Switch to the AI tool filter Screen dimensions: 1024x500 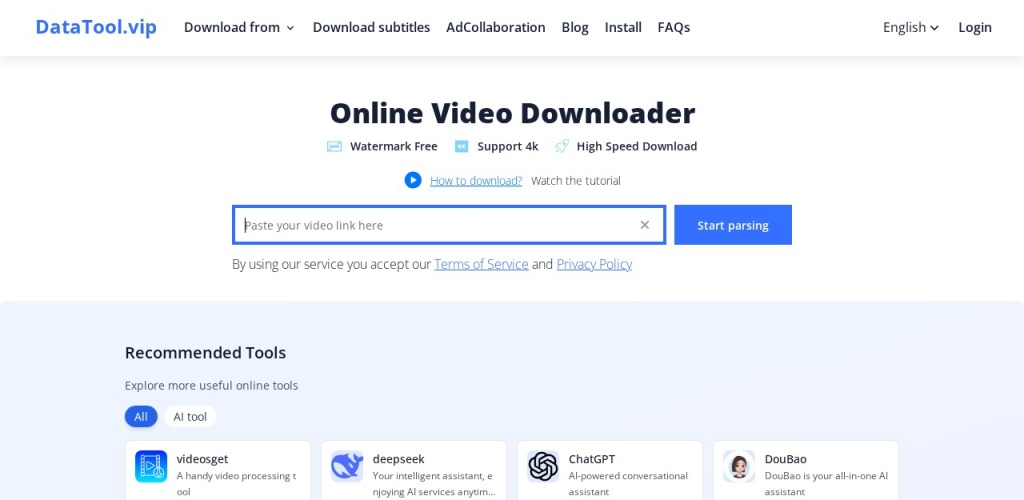(190, 416)
